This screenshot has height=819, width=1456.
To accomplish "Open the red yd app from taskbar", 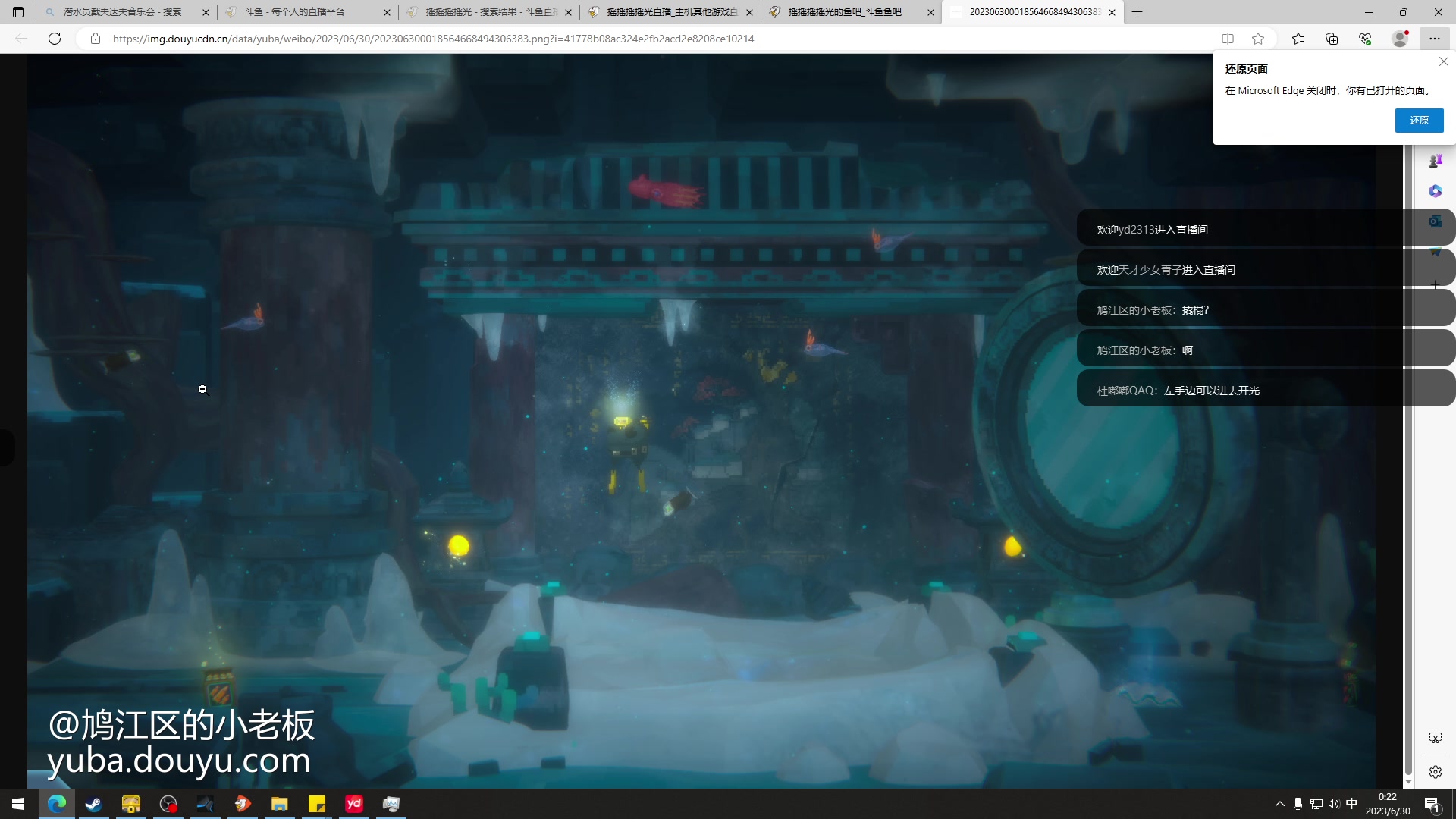I will tap(354, 804).
